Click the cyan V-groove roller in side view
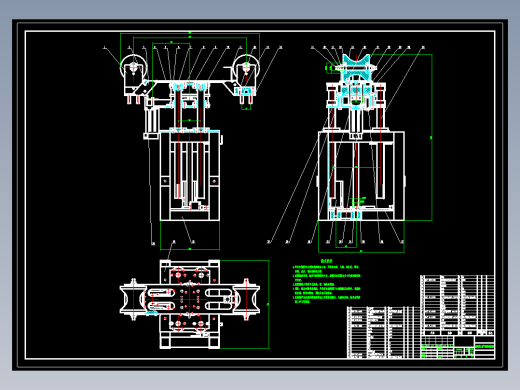This screenshot has height=390, width=520. pos(356,68)
